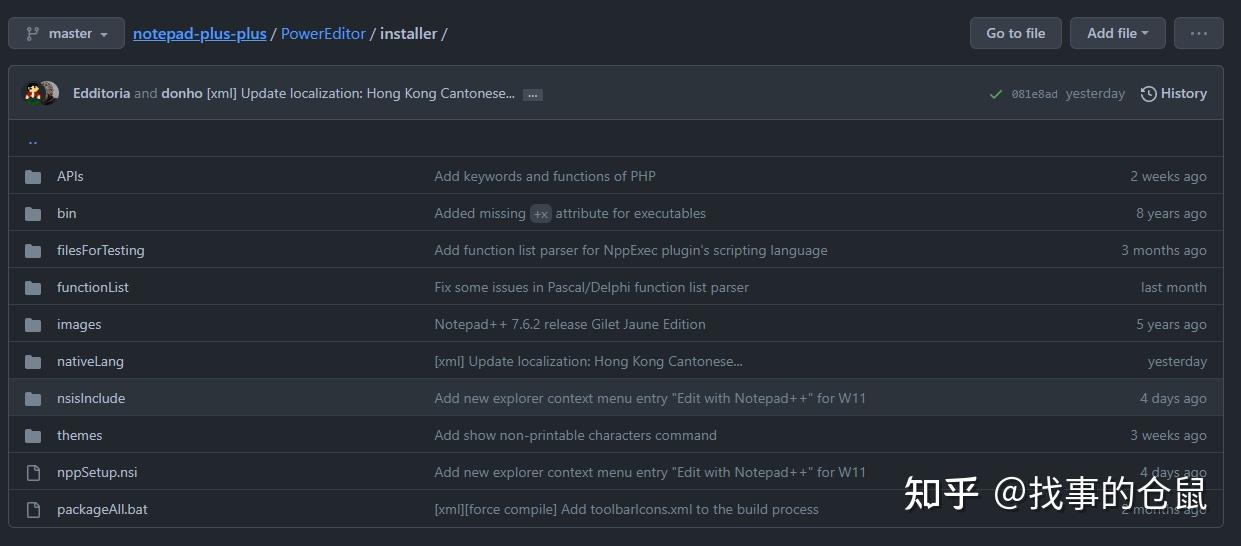This screenshot has width=1241, height=546.
Task: Open commit 'Add keywords and functions of PHP'
Action: coord(545,176)
